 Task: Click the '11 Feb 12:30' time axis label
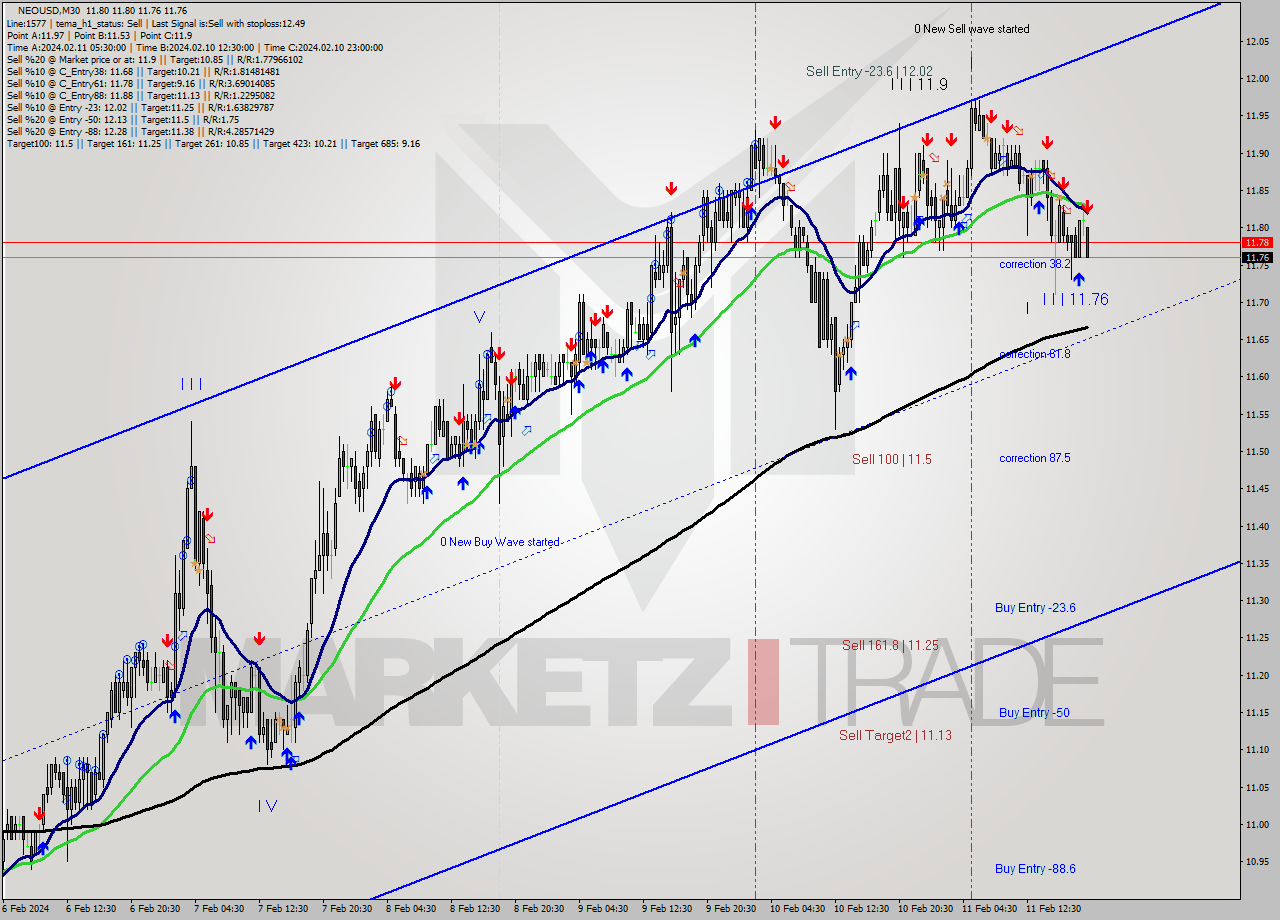coord(1052,909)
